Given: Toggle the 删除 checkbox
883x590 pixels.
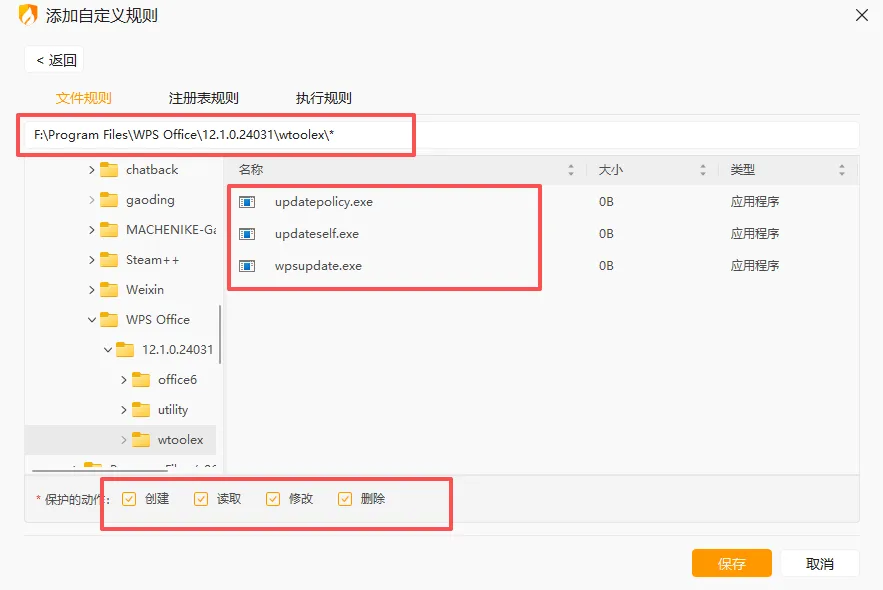Looking at the screenshot, I should (345, 499).
